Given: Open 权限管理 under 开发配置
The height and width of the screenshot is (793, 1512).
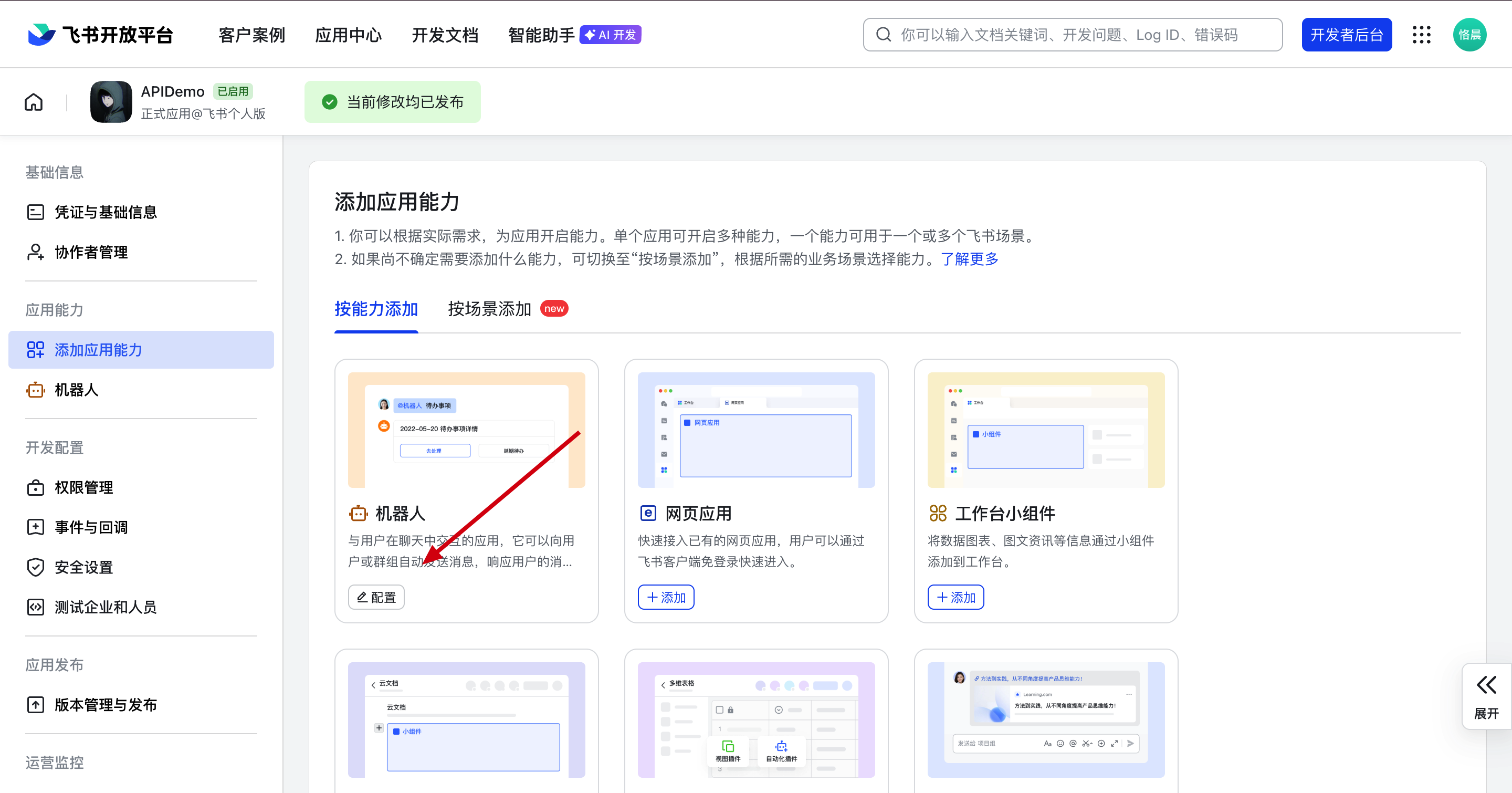Looking at the screenshot, I should [x=83, y=487].
